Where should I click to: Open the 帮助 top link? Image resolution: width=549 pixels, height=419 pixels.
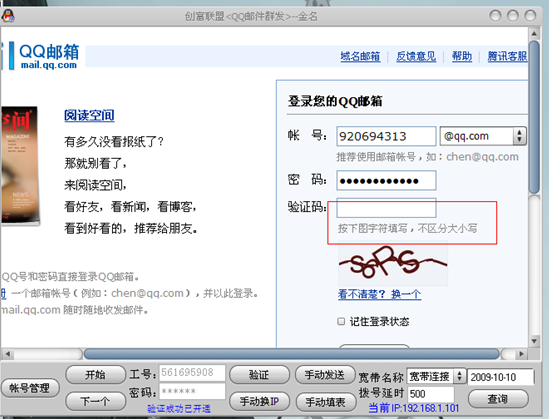462,56
